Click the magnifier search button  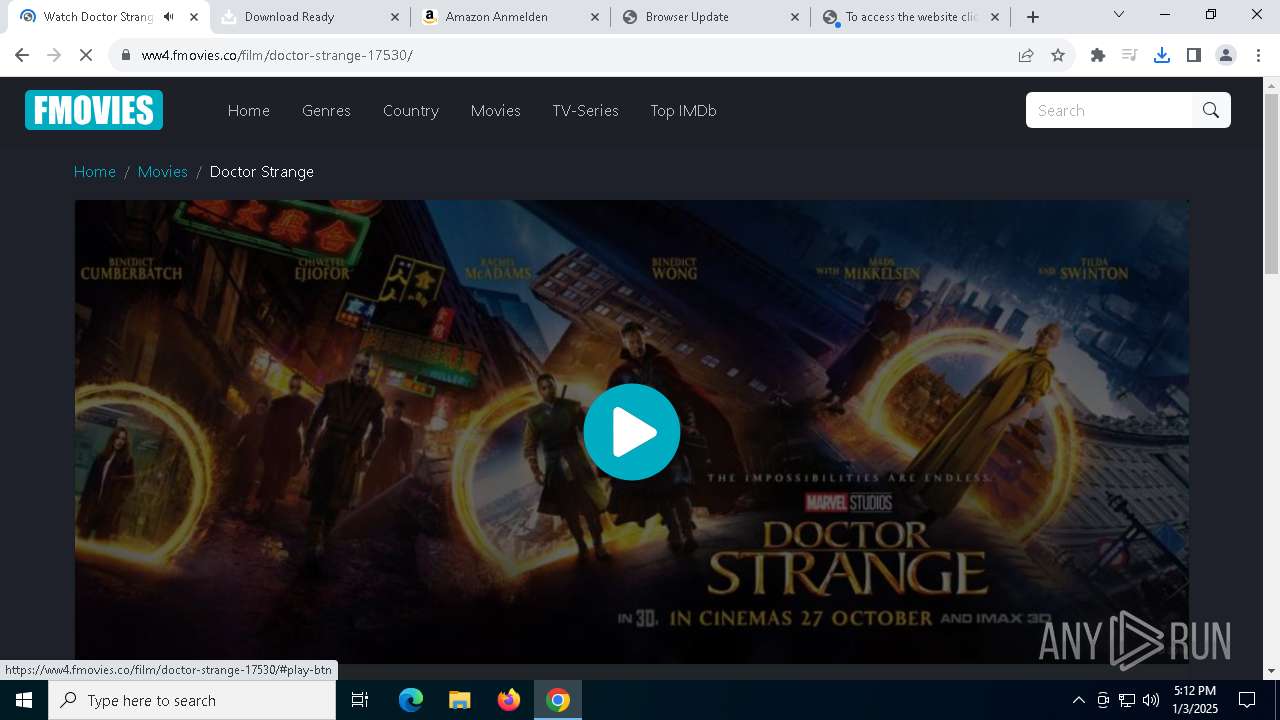click(x=1211, y=110)
